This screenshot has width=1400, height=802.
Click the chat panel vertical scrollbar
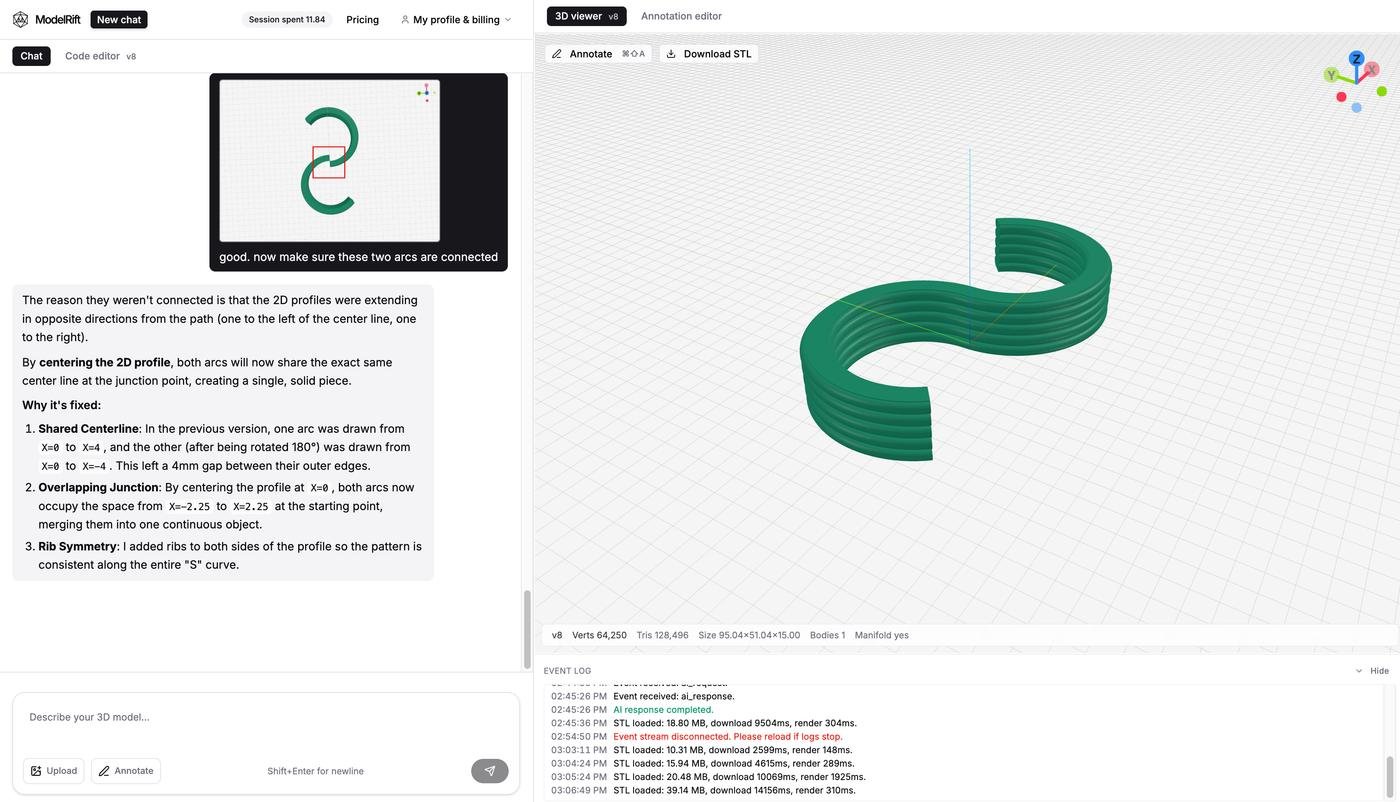[x=527, y=629]
